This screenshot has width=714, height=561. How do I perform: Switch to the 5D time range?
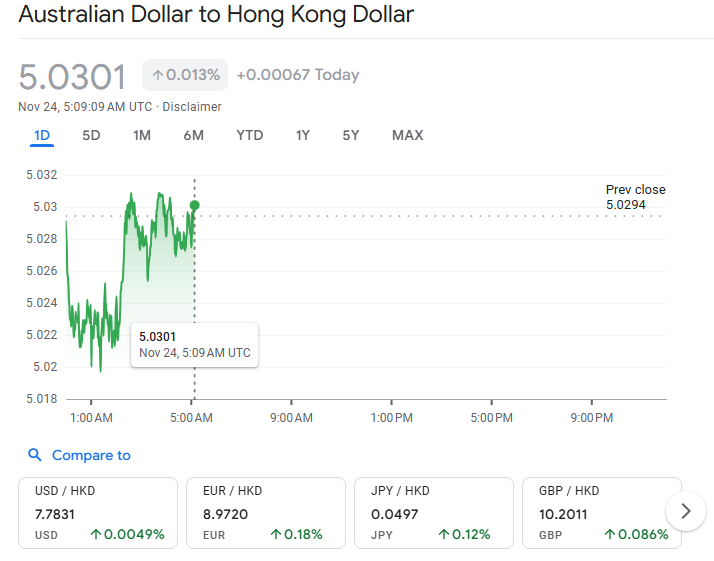(91, 135)
